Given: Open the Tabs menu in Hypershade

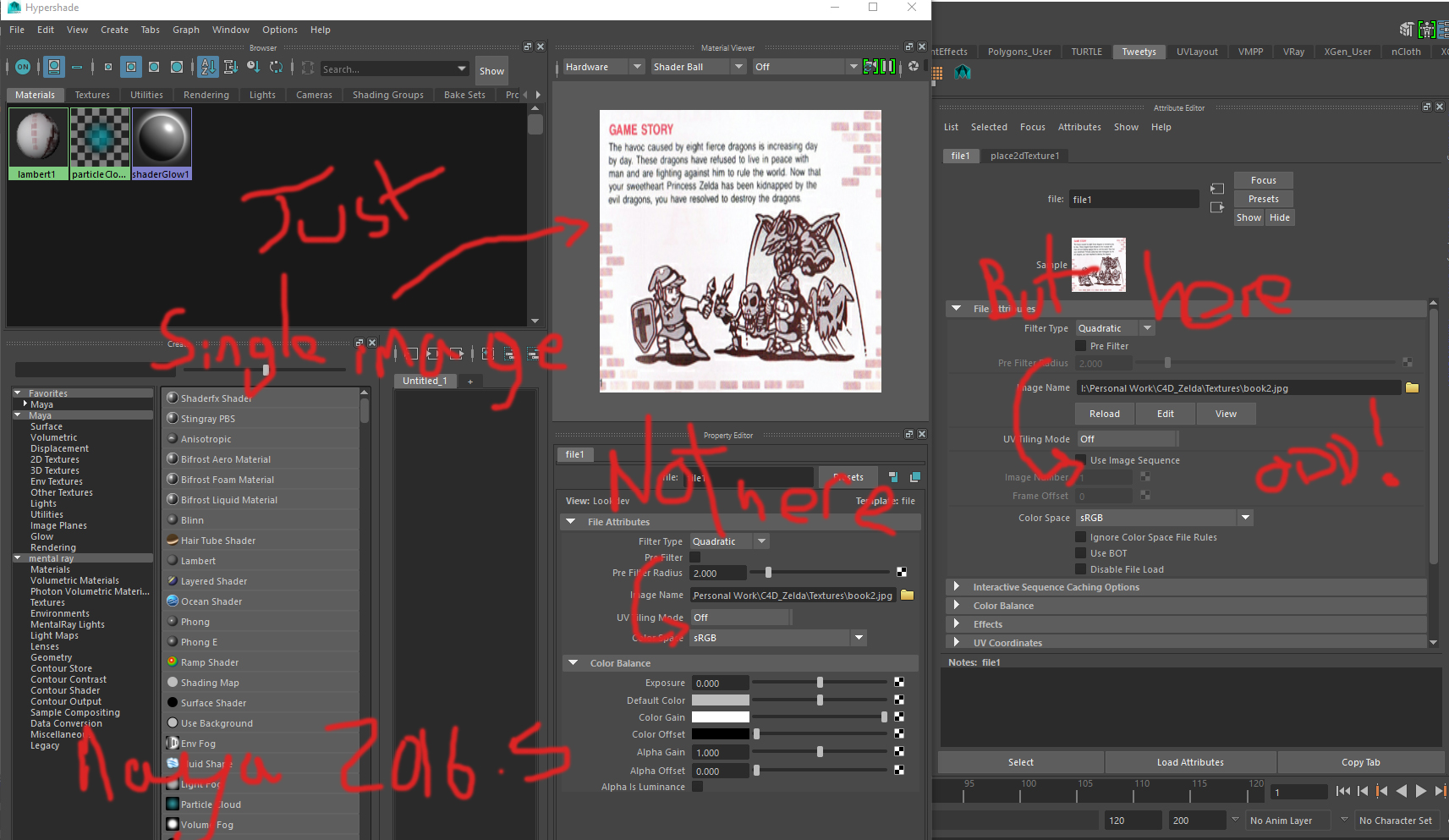Looking at the screenshot, I should (151, 30).
